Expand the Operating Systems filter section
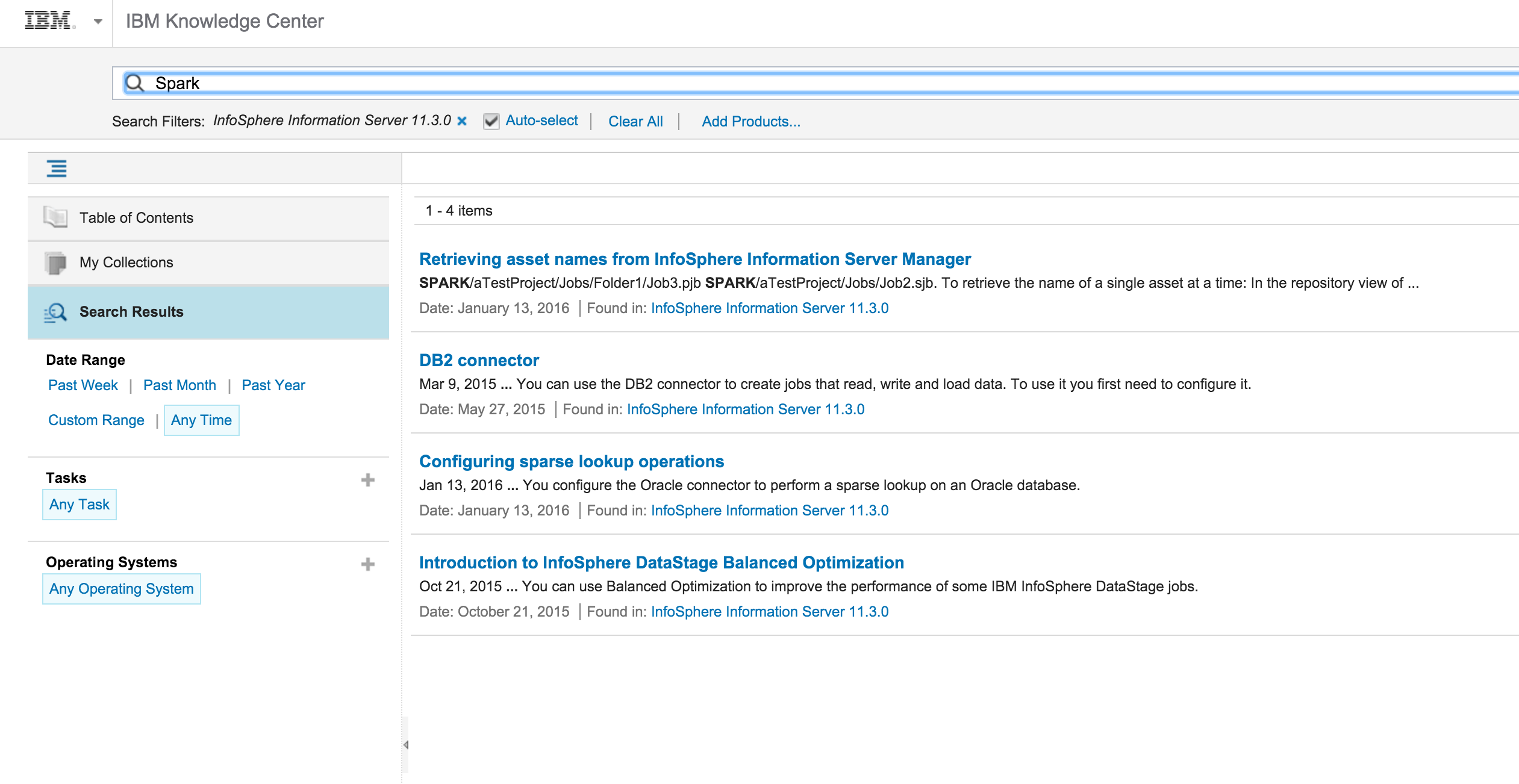The width and height of the screenshot is (1519, 784). pyautogui.click(x=367, y=564)
